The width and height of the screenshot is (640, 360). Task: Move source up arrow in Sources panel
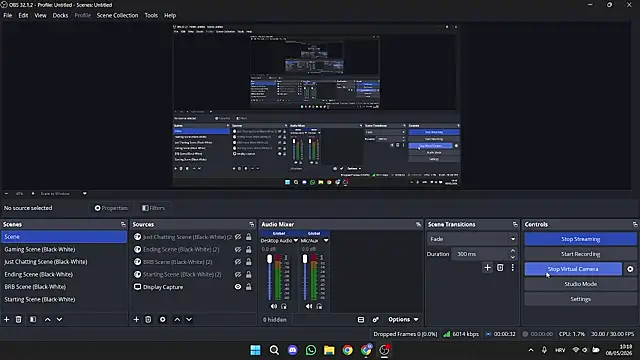coord(177,320)
